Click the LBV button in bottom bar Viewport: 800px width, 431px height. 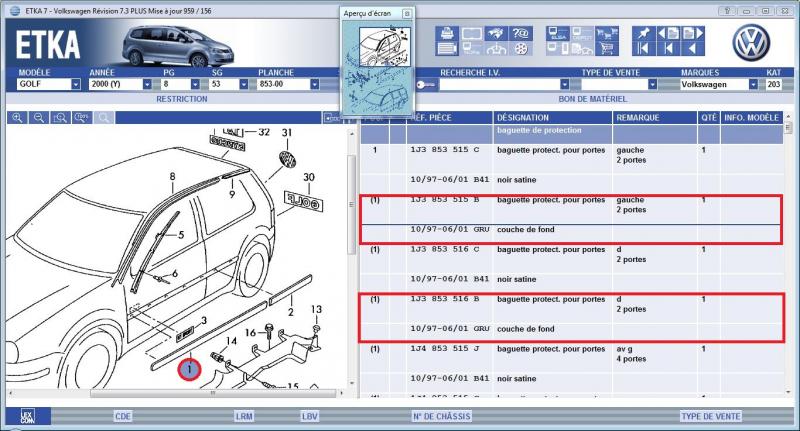pos(310,416)
